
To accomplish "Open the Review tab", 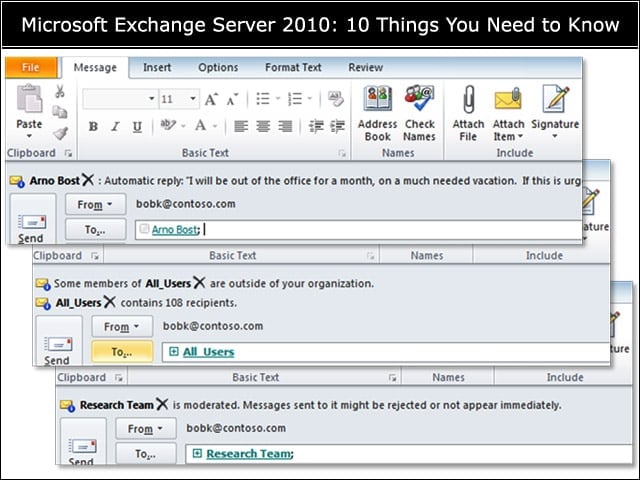I will tap(365, 67).
